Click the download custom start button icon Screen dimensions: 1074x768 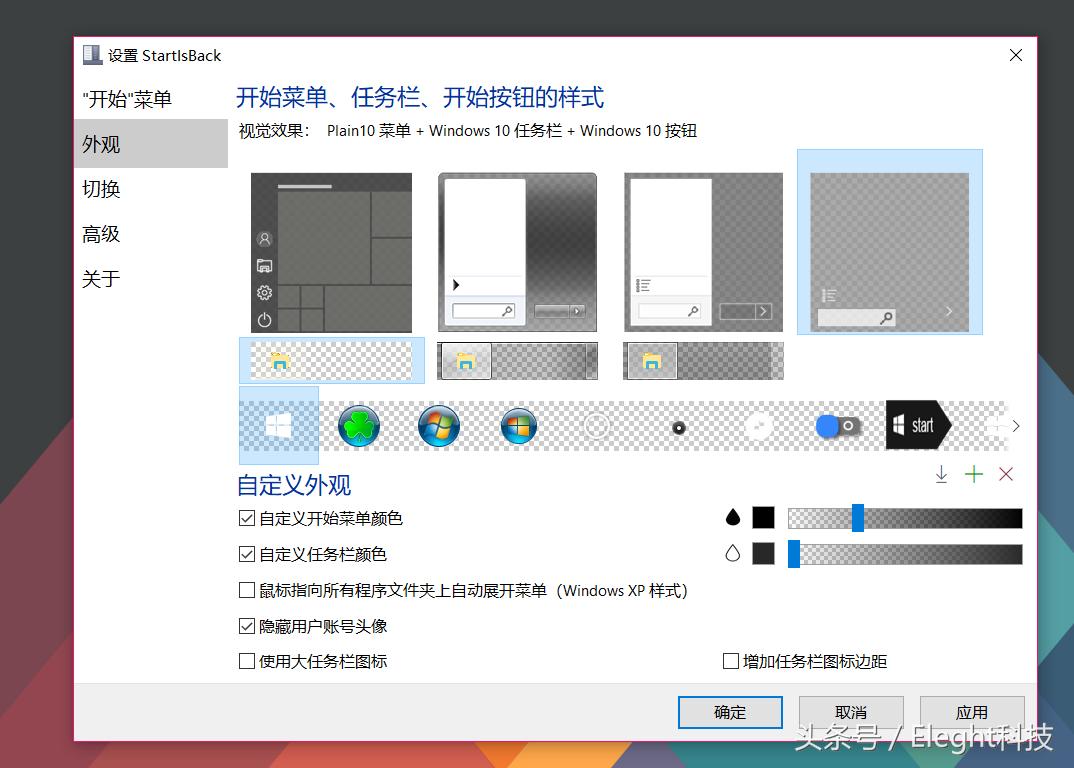(941, 474)
